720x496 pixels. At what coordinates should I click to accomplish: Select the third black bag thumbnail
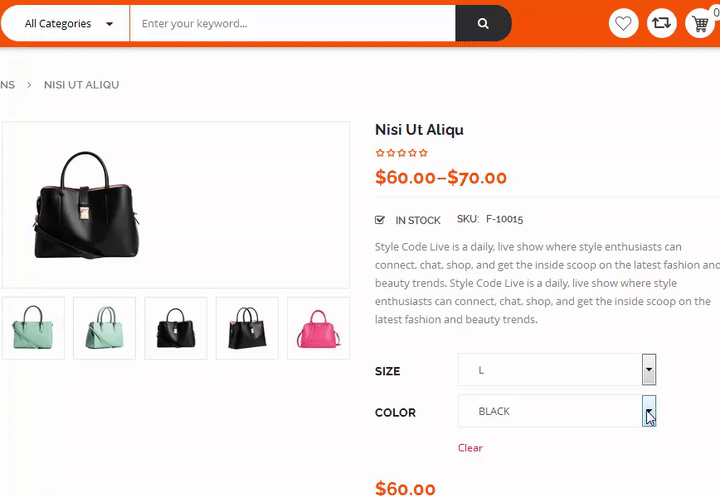(x=176, y=328)
